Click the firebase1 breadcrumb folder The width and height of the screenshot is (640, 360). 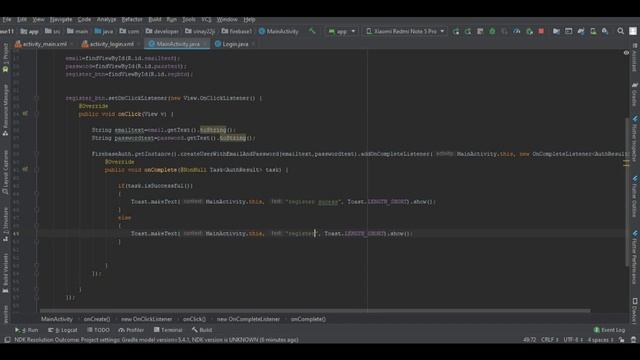tap(237, 31)
